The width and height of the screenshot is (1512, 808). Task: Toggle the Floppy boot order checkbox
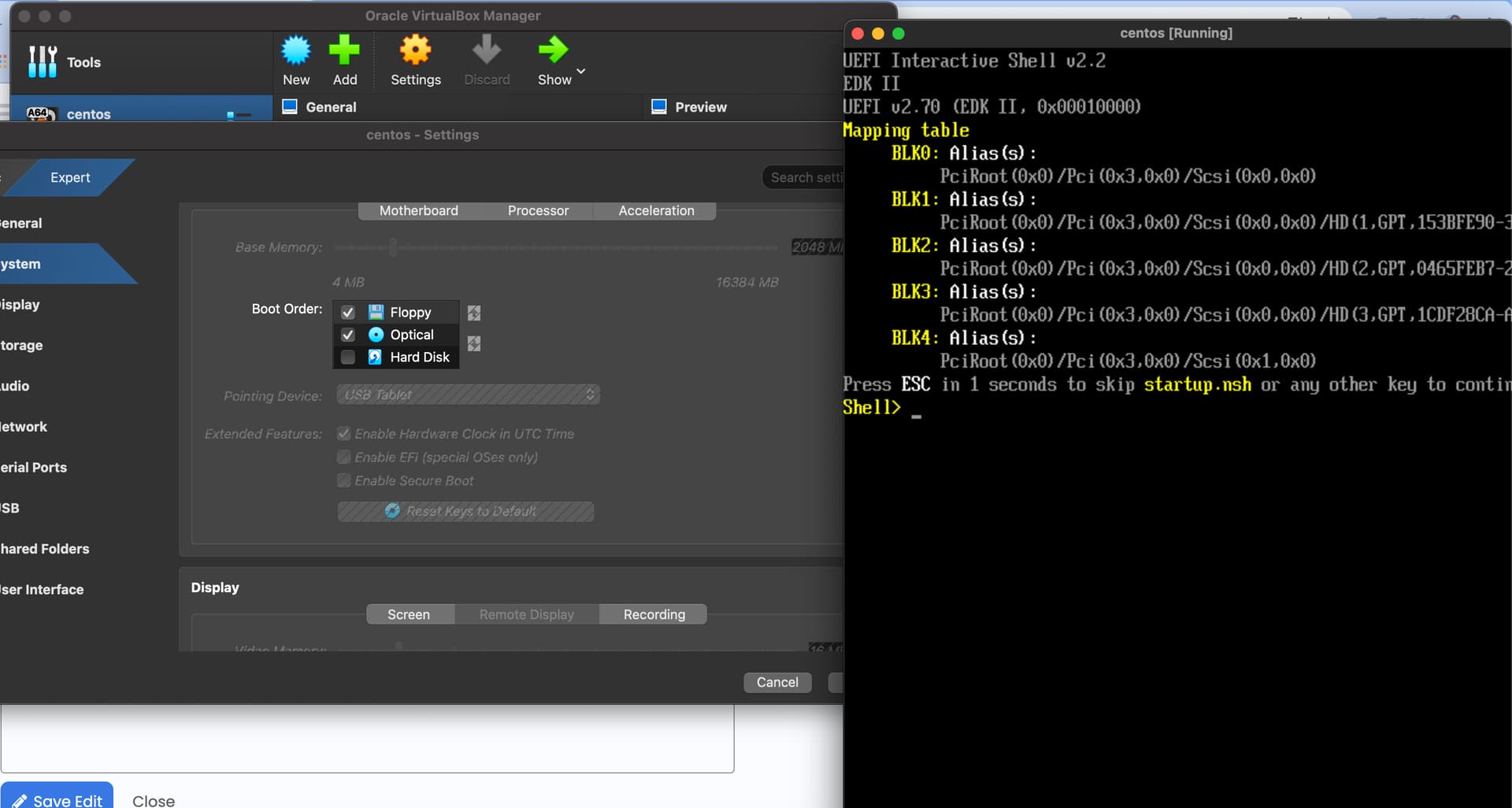point(347,312)
